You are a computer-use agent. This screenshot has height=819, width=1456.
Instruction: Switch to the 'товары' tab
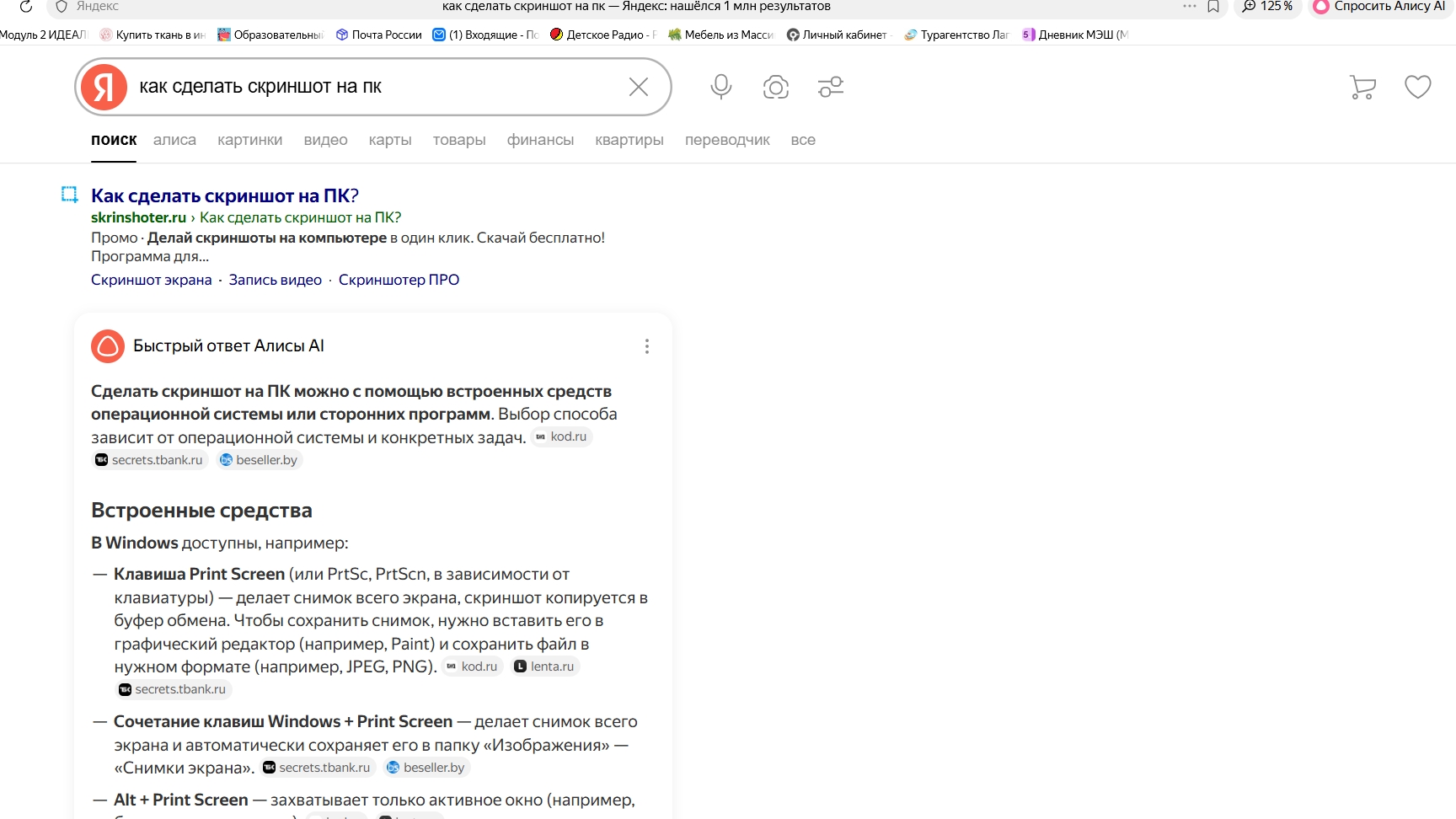pyautogui.click(x=459, y=140)
